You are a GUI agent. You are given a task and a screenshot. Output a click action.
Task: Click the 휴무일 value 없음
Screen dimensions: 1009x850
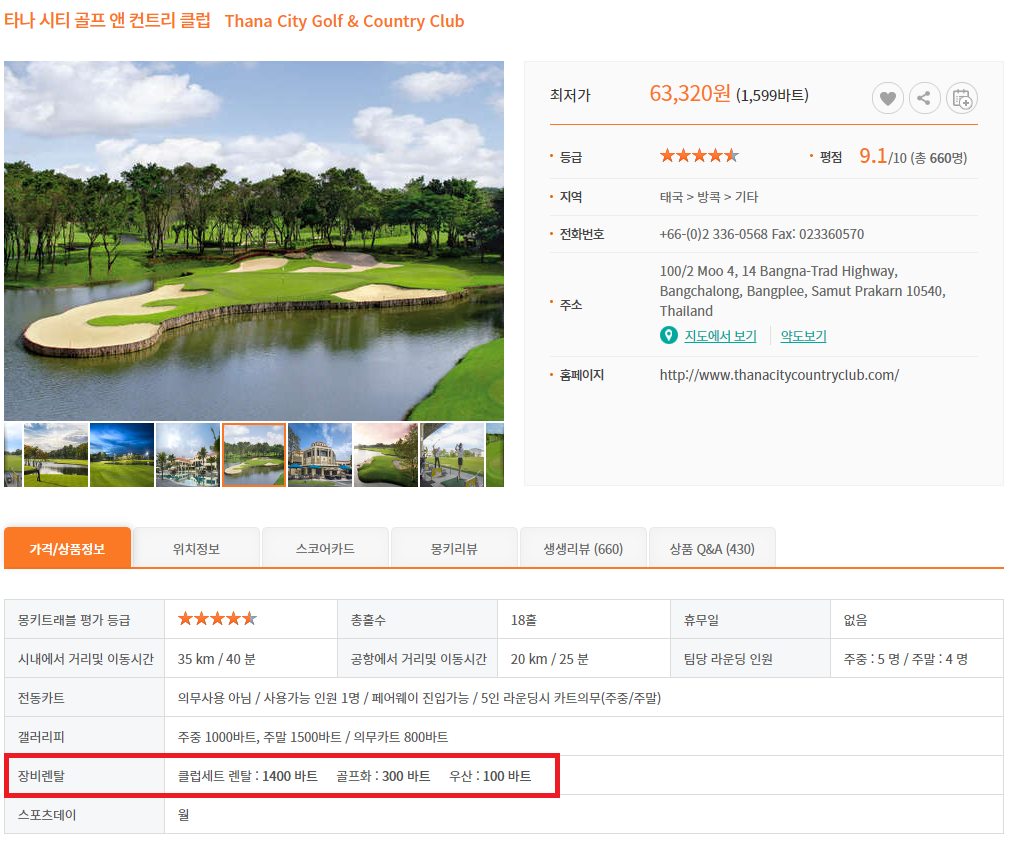[855, 620]
